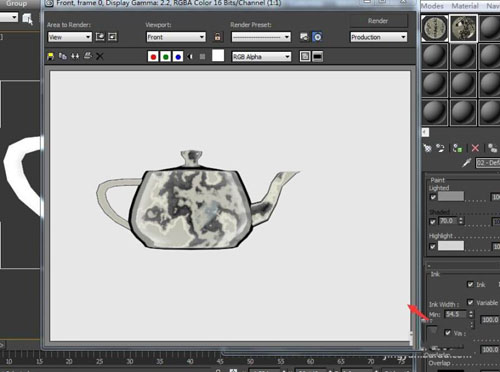Click red X Reset Material icon
This screenshot has height=372, width=500.
point(475,148)
